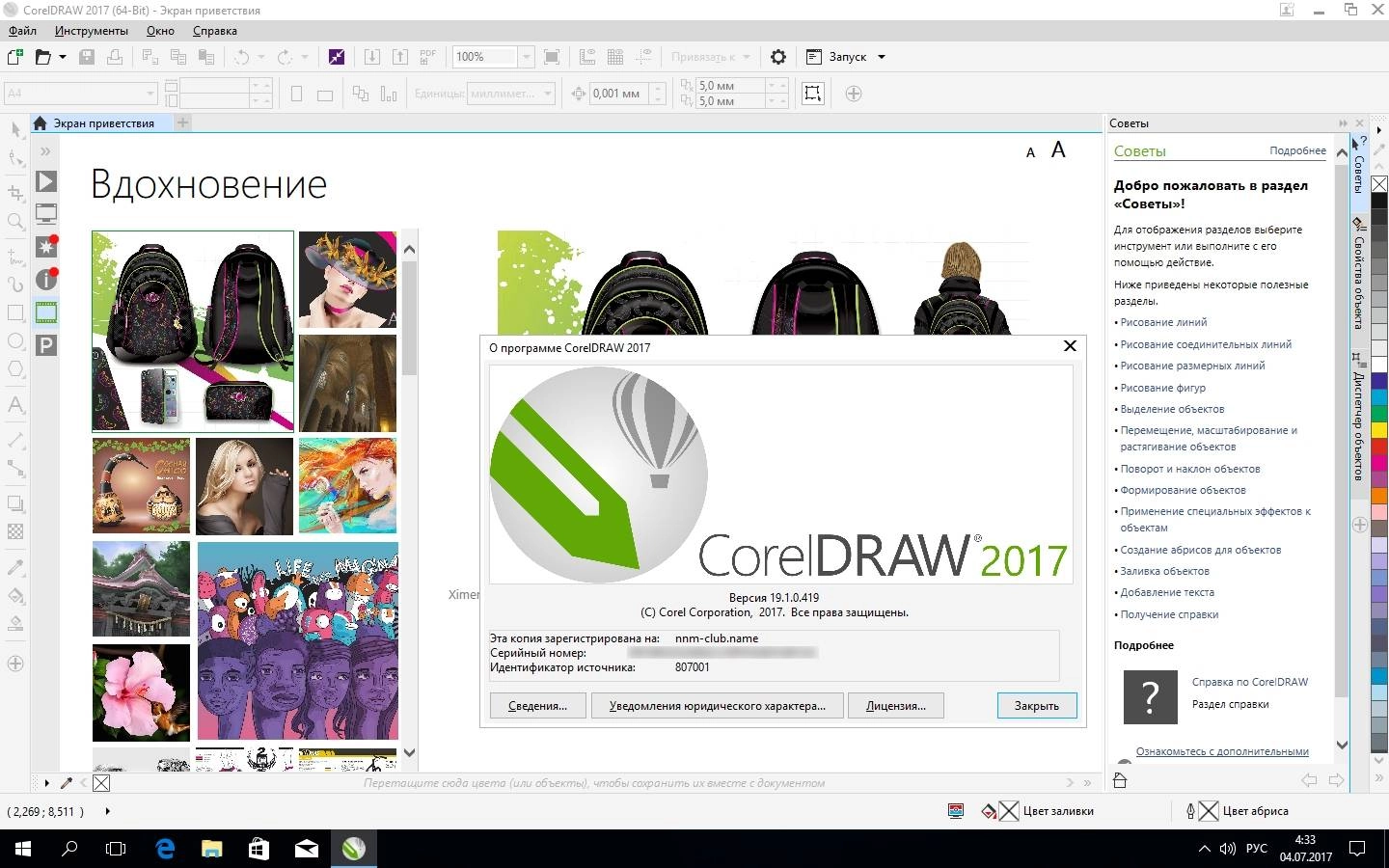
Task: Open File Explorer from taskbar
Action: click(x=211, y=849)
